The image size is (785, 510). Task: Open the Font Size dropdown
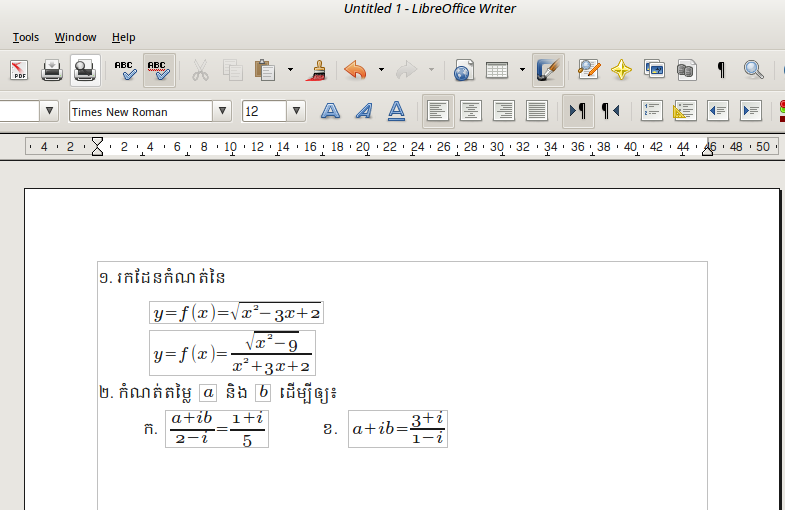pyautogui.click(x=296, y=111)
